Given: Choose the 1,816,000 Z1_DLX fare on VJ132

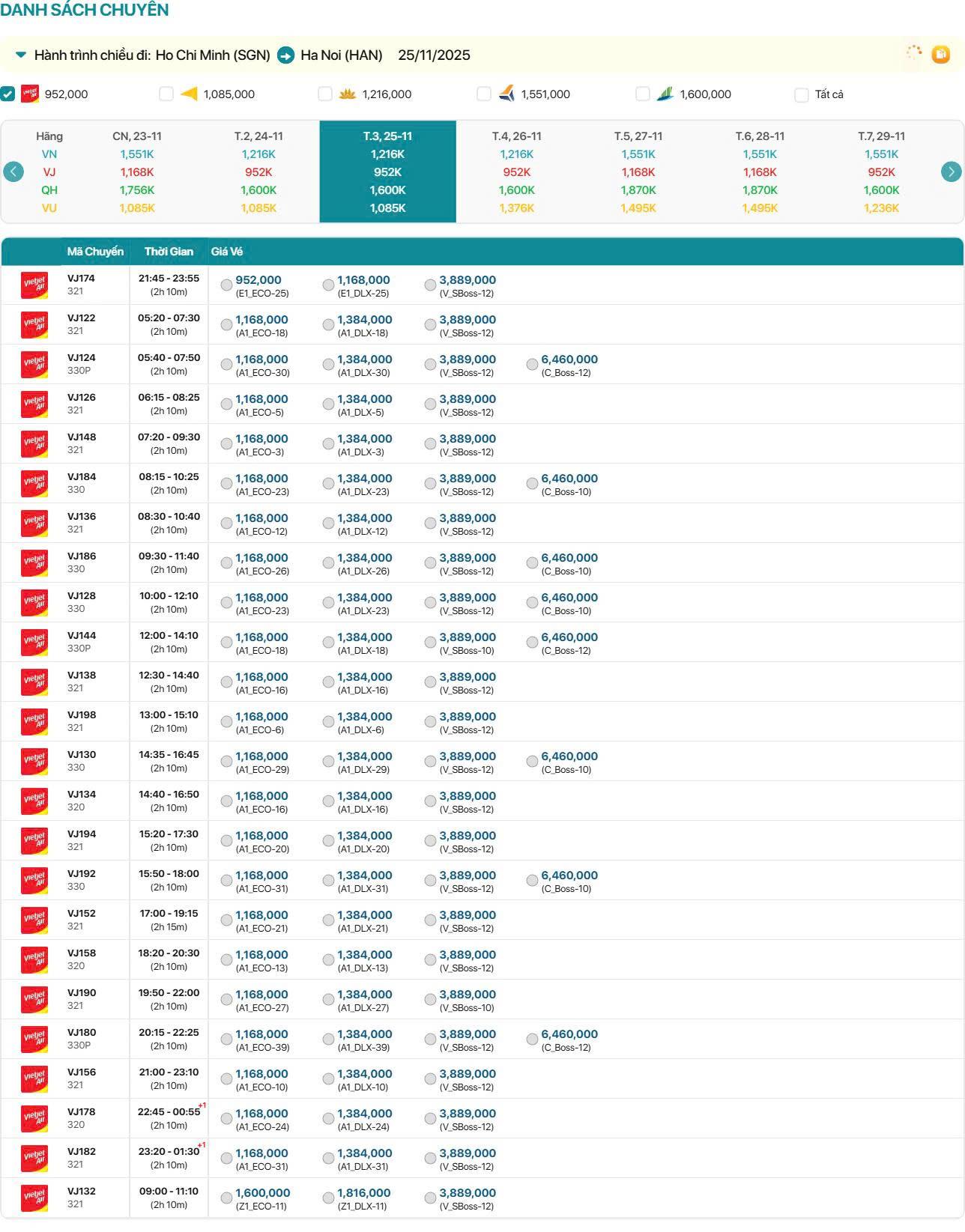Looking at the screenshot, I should point(328,1198).
